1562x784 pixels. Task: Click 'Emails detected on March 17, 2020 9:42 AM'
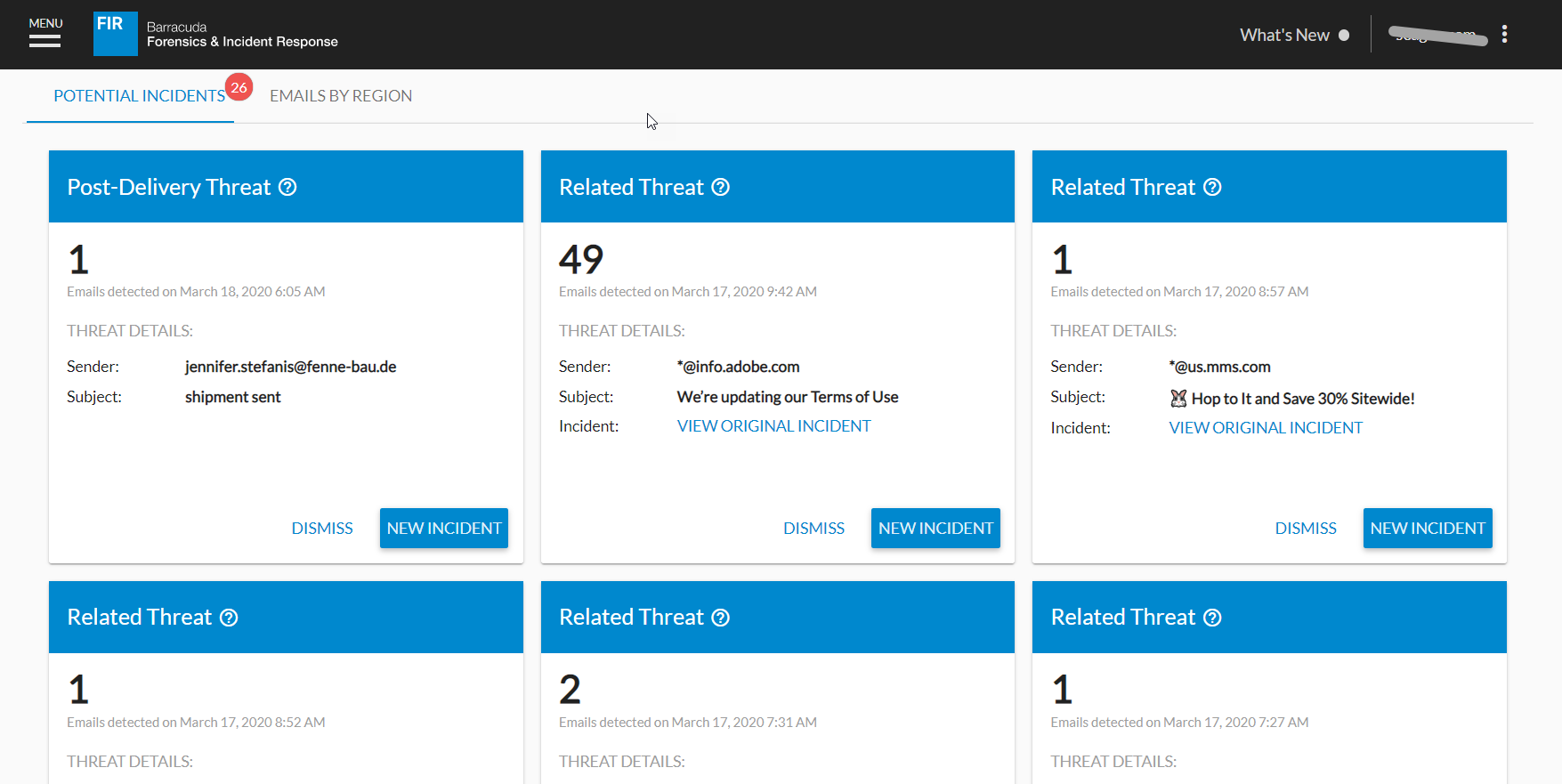pos(688,292)
